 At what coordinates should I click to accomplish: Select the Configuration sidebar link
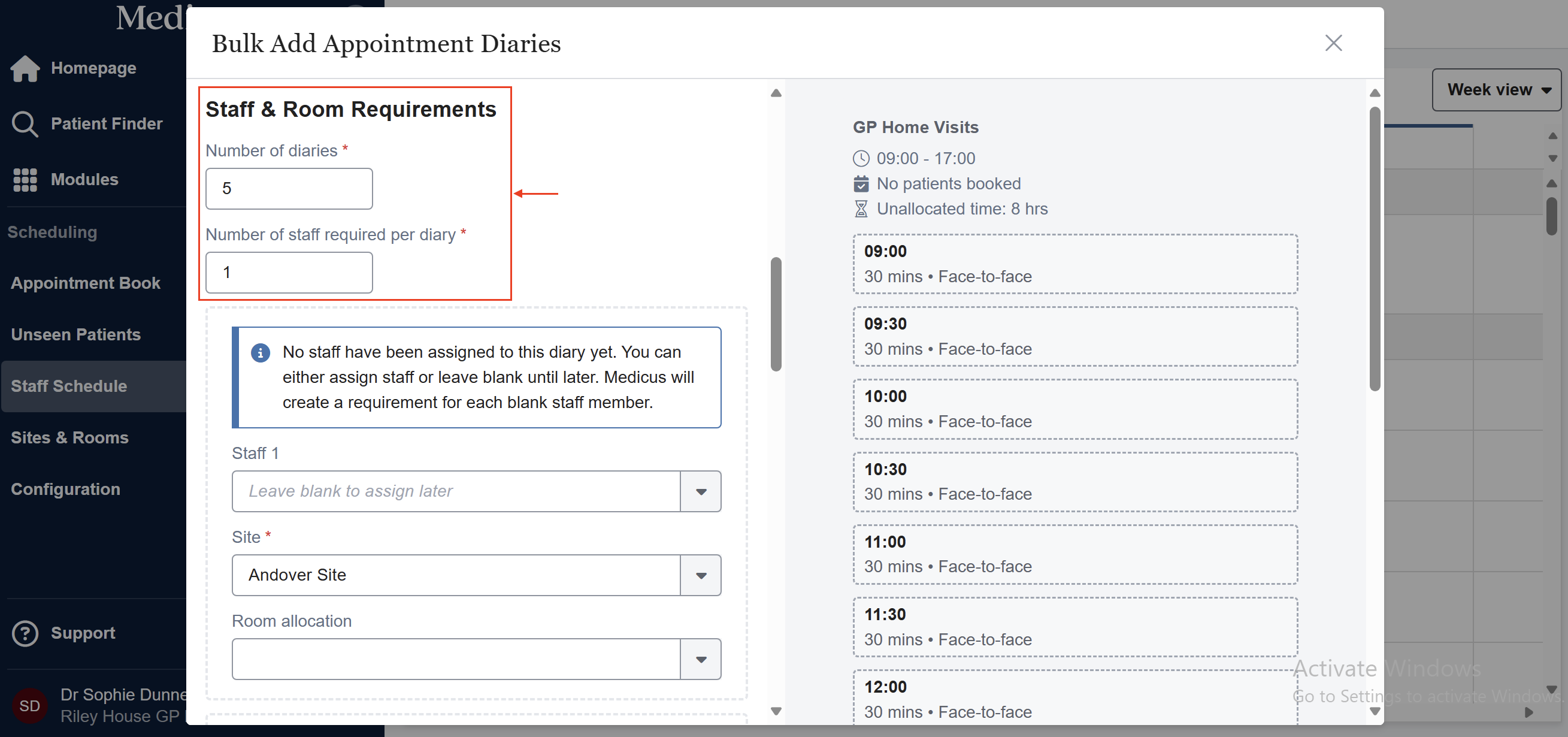coord(65,490)
